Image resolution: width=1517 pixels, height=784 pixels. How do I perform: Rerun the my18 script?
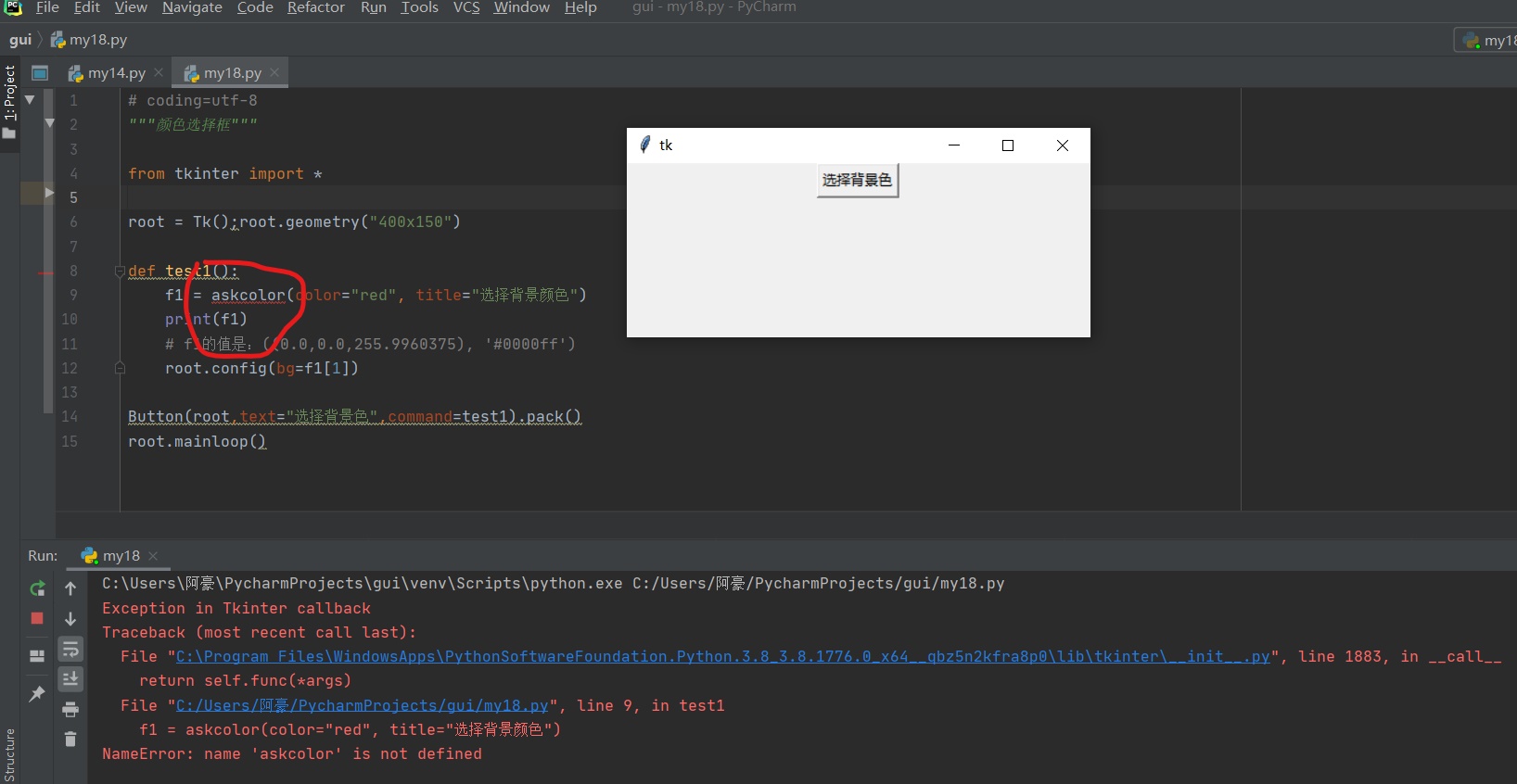click(x=37, y=588)
